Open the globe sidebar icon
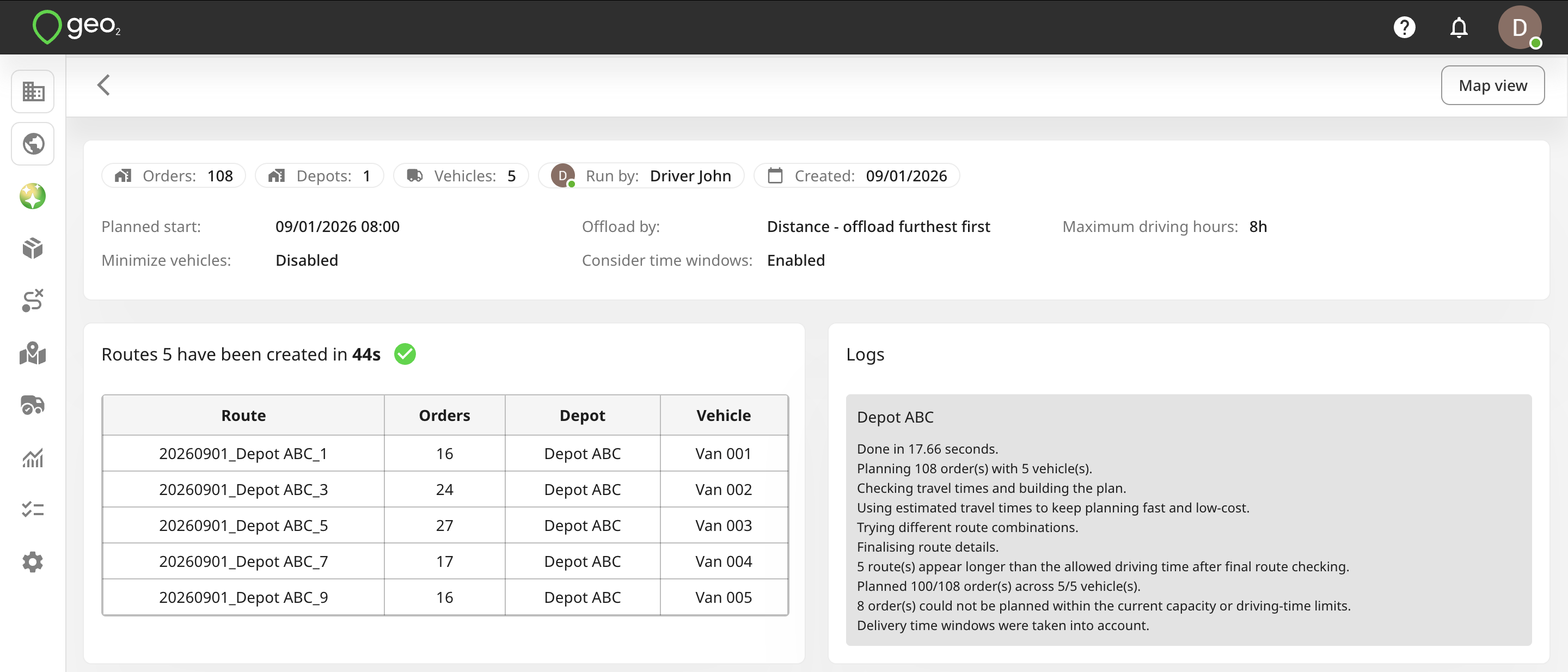1568x672 pixels. (33, 144)
